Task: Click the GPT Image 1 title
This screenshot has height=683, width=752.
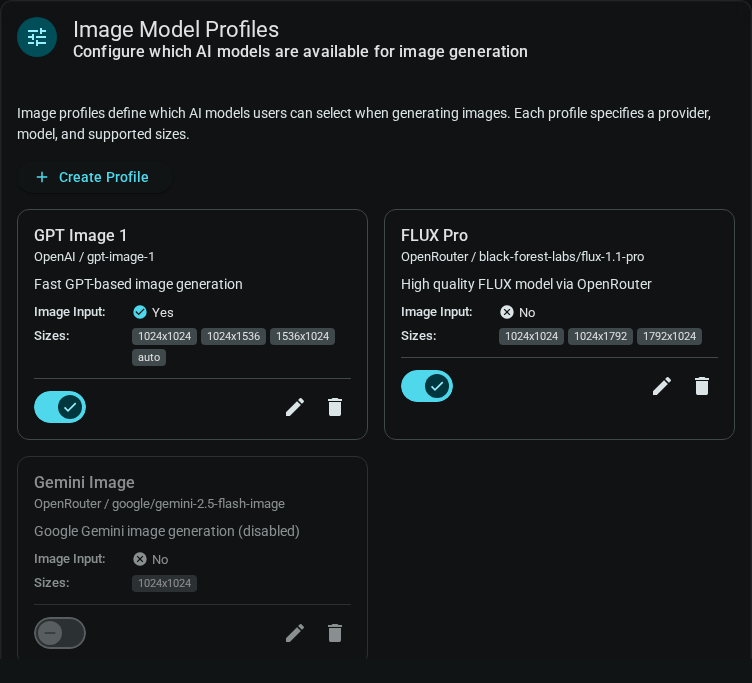Action: 81,236
